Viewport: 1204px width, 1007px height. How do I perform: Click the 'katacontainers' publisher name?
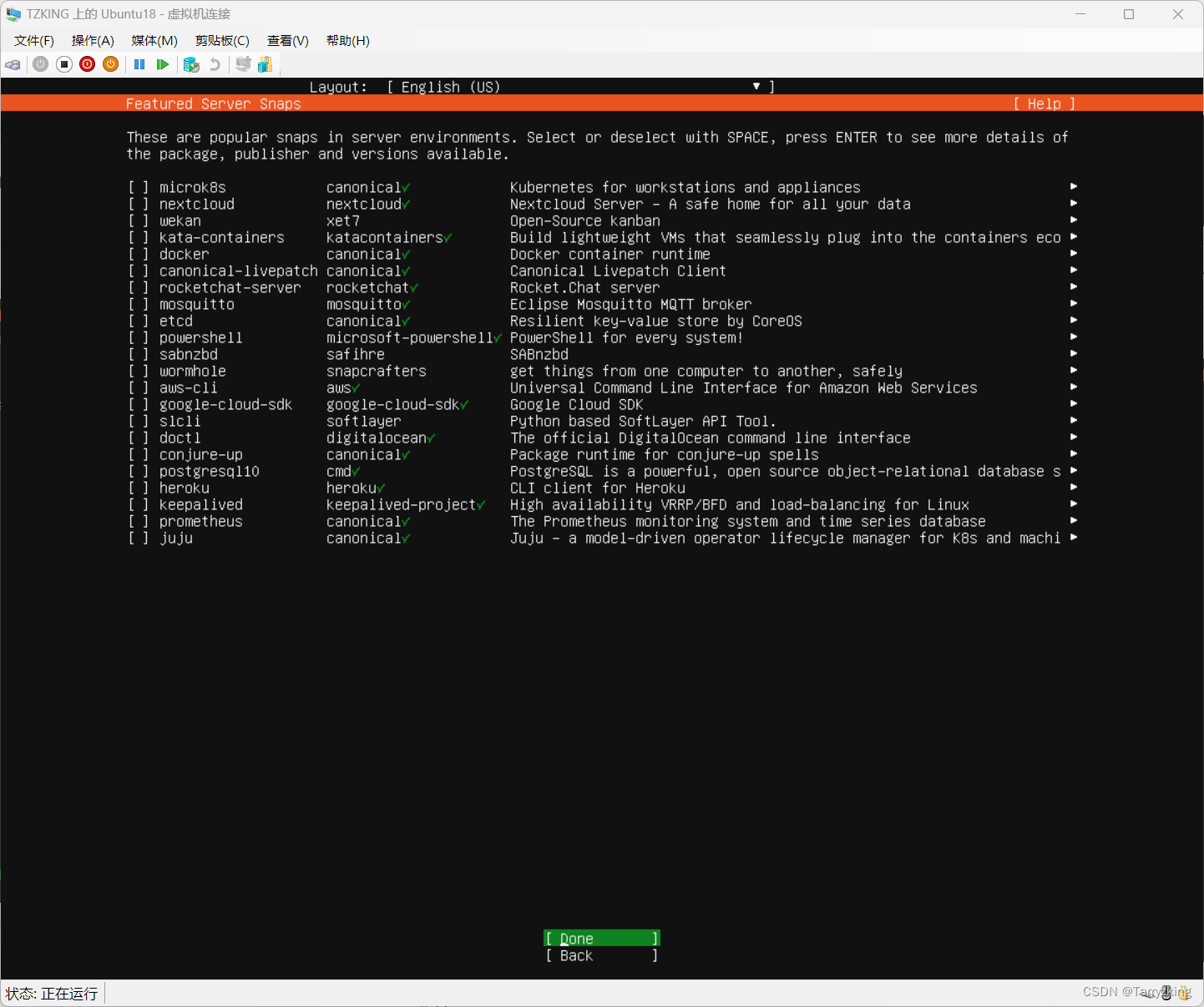click(385, 238)
